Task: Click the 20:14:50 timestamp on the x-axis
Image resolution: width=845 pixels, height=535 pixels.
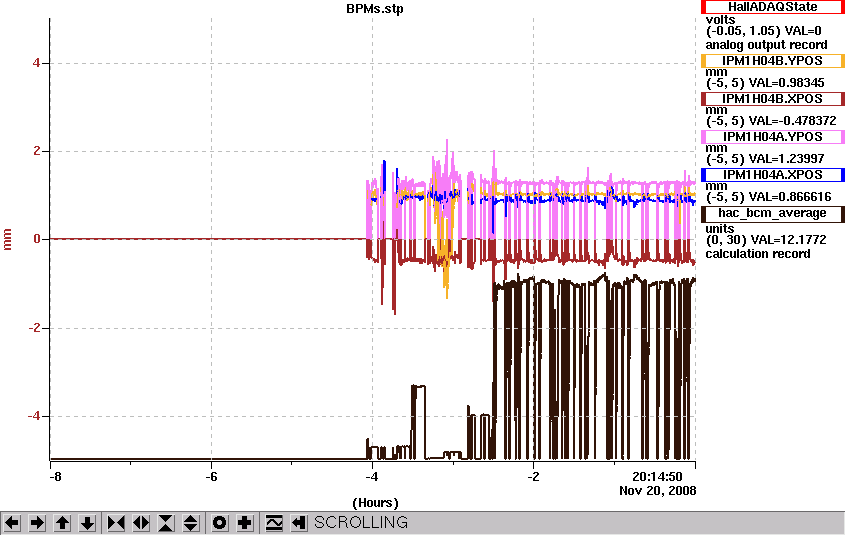Action: (x=657, y=477)
